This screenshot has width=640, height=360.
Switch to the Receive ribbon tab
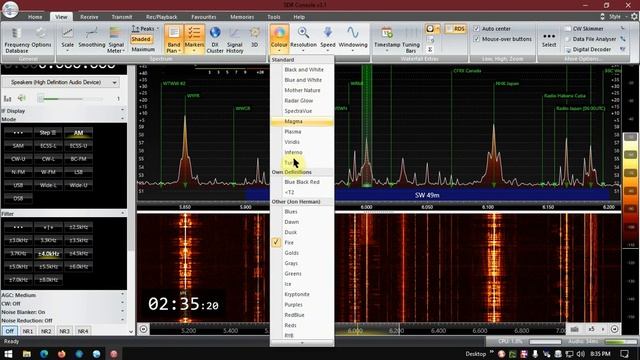89,17
